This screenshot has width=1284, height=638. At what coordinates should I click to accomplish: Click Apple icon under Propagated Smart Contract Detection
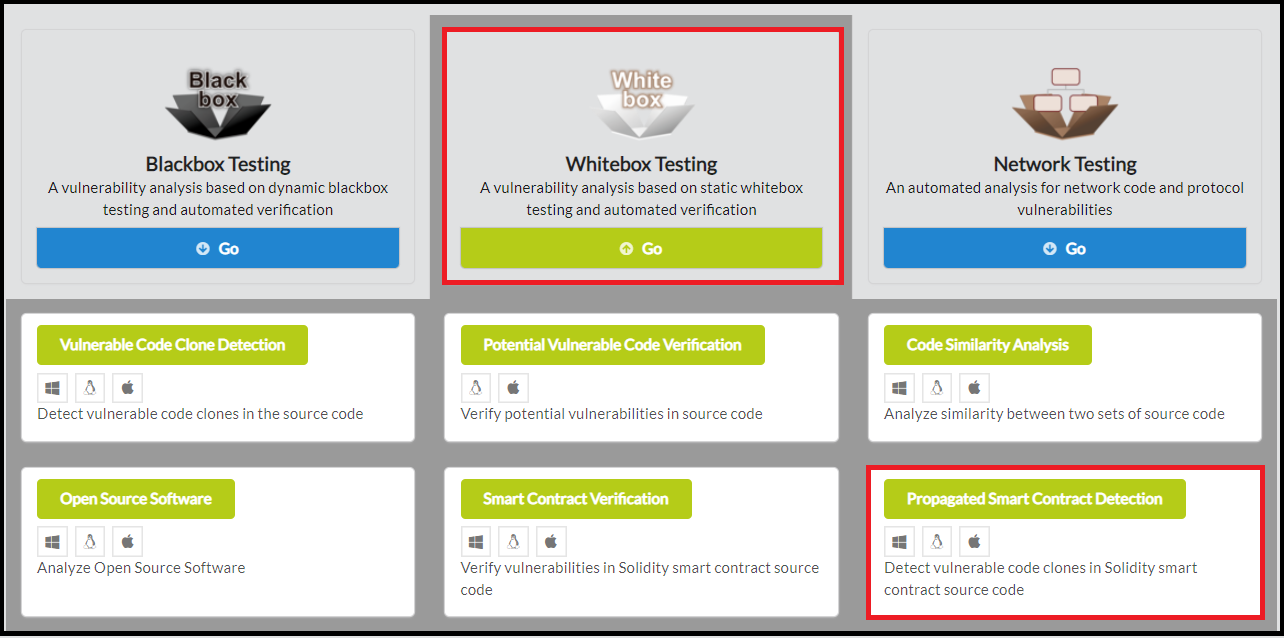pos(974,542)
